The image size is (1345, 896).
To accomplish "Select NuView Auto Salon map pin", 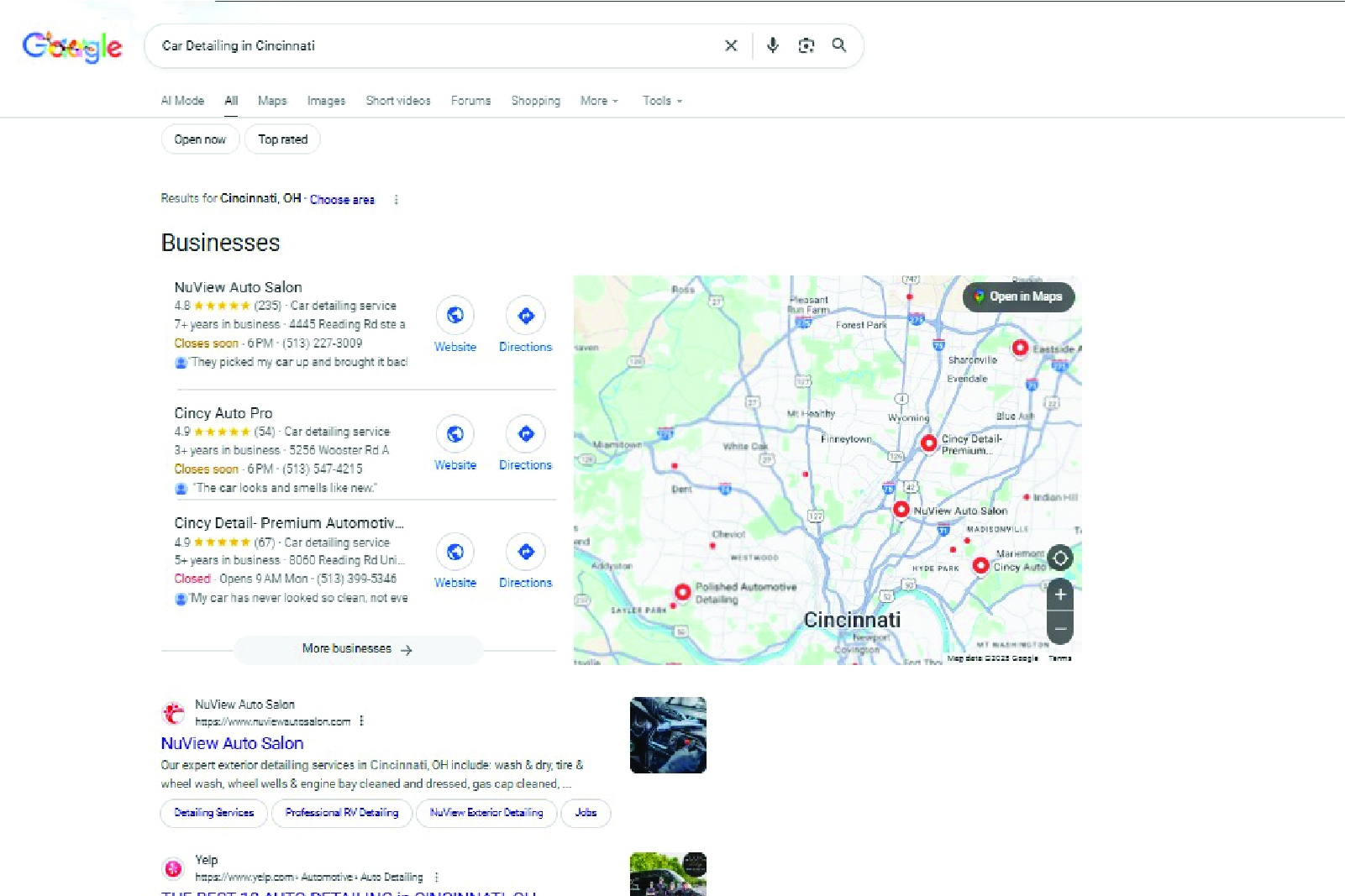I will click(901, 510).
